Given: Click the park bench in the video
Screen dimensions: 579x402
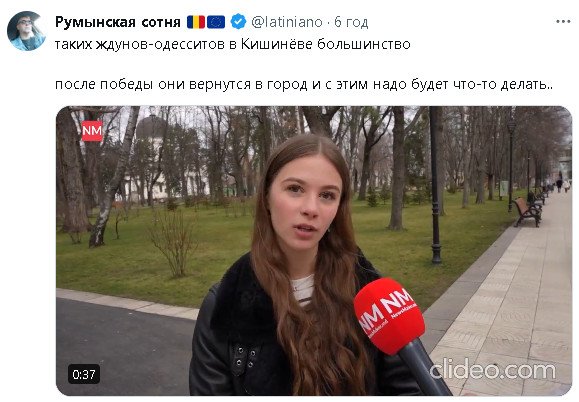Looking at the screenshot, I should [x=527, y=212].
